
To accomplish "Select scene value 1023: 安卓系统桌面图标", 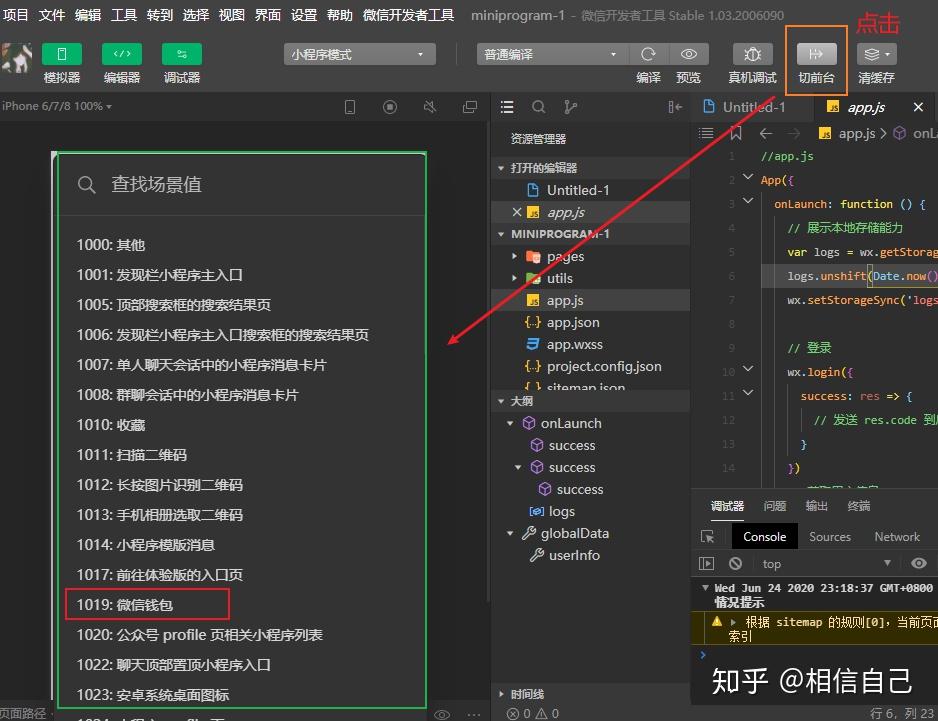I will click(153, 695).
